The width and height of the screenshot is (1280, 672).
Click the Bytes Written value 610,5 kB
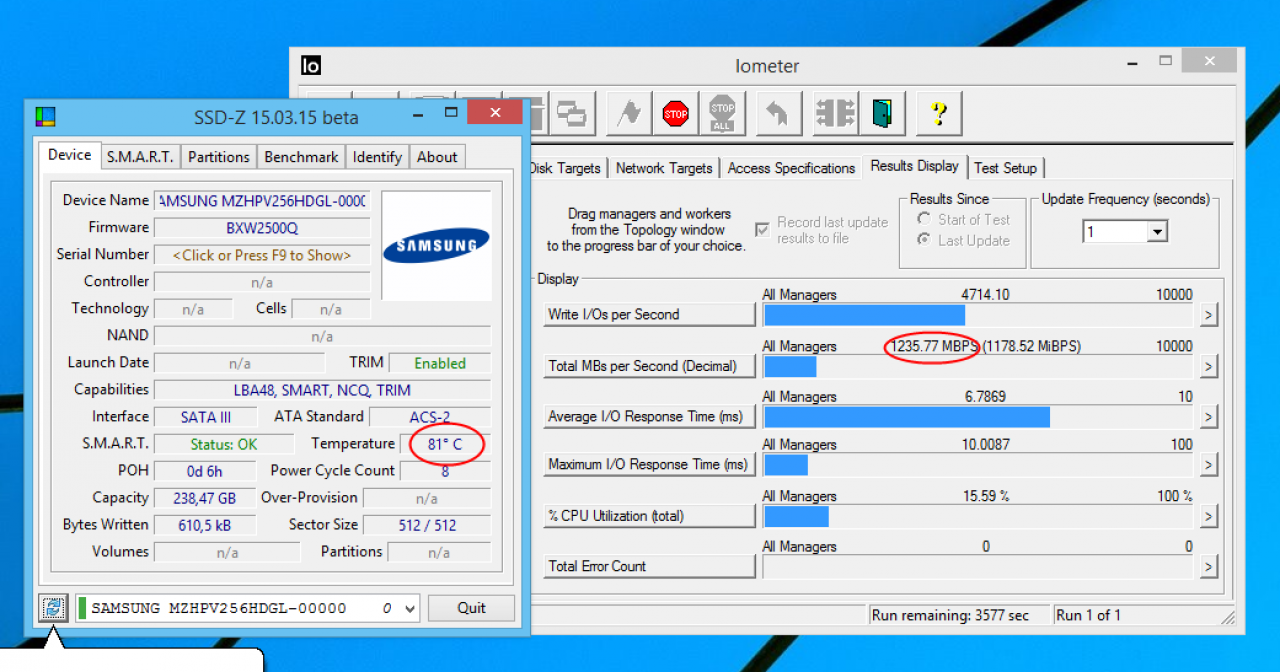[205, 525]
